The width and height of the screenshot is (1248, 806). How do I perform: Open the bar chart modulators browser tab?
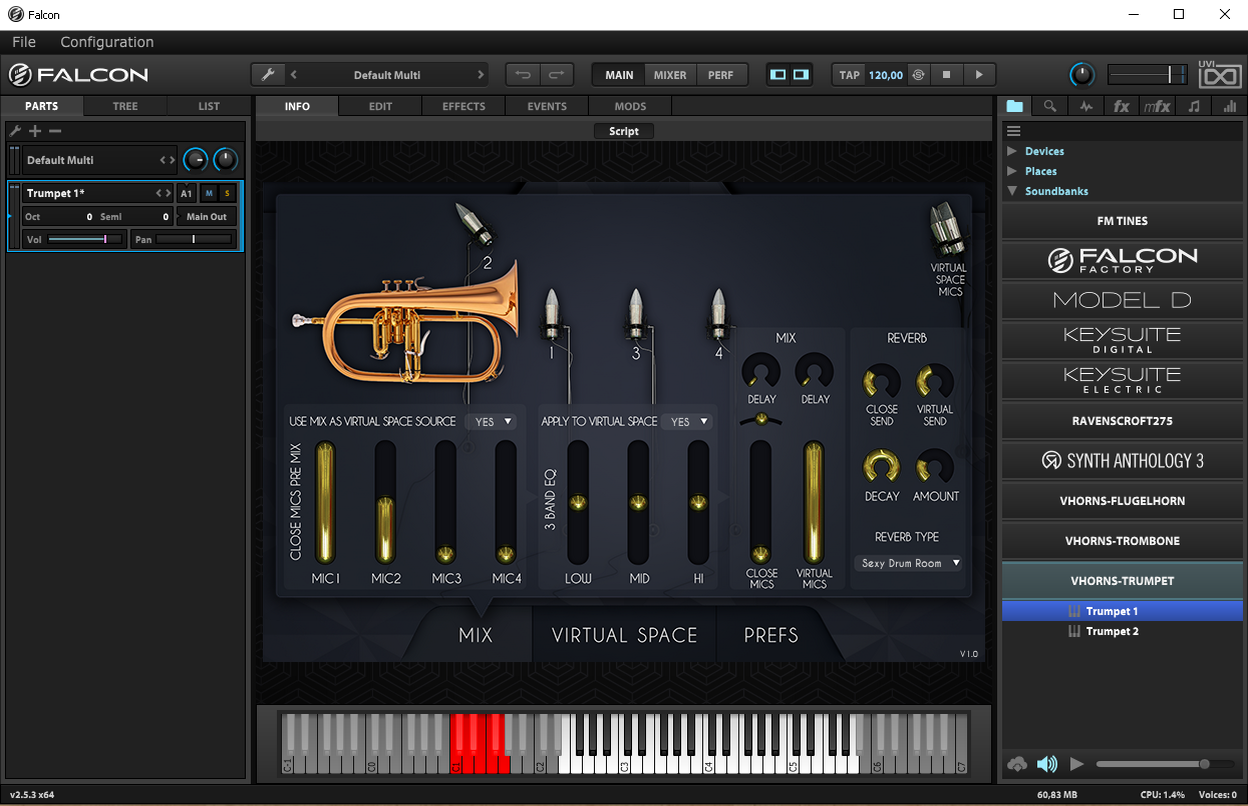1229,106
